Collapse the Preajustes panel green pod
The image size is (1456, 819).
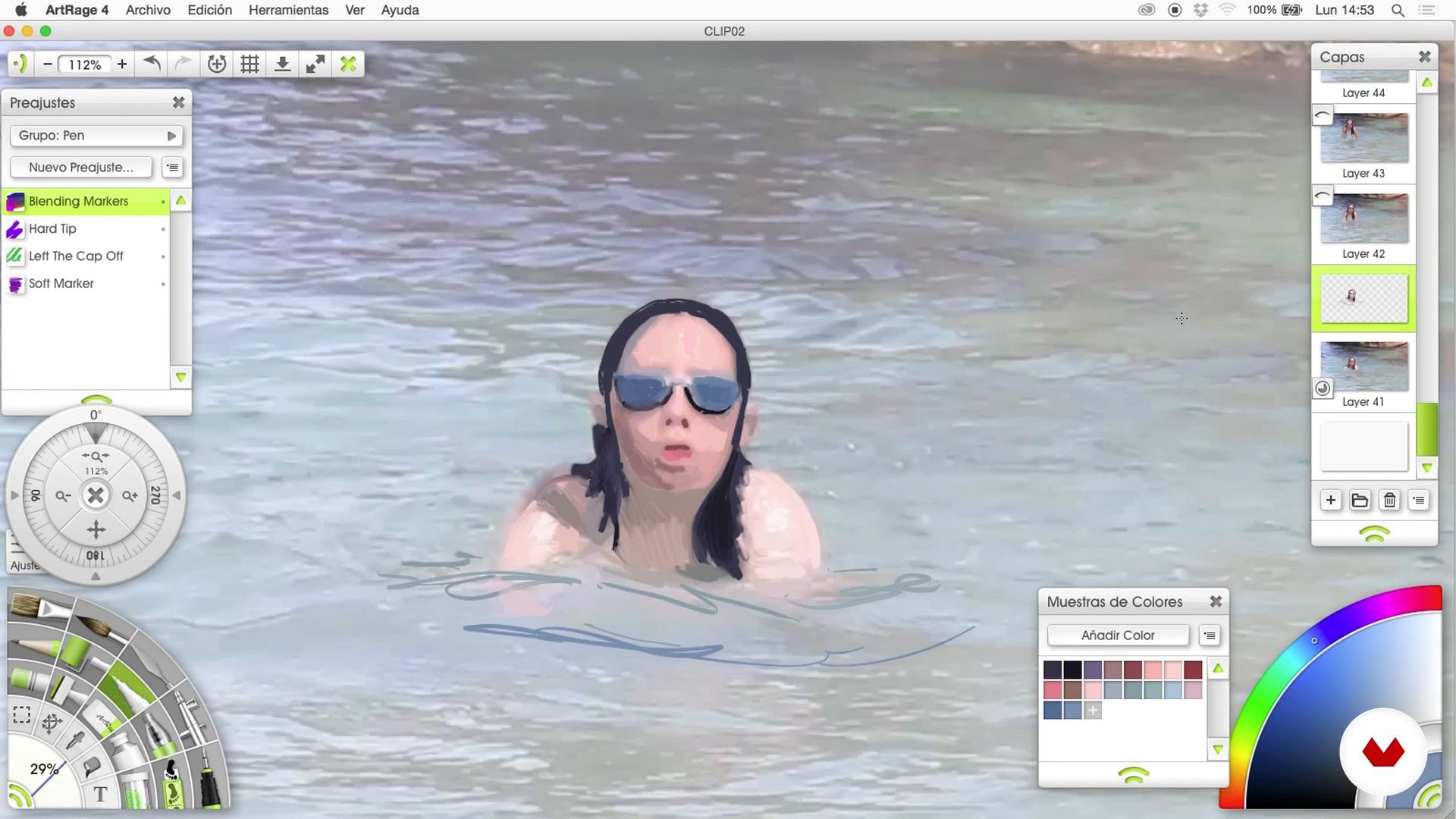tap(96, 400)
